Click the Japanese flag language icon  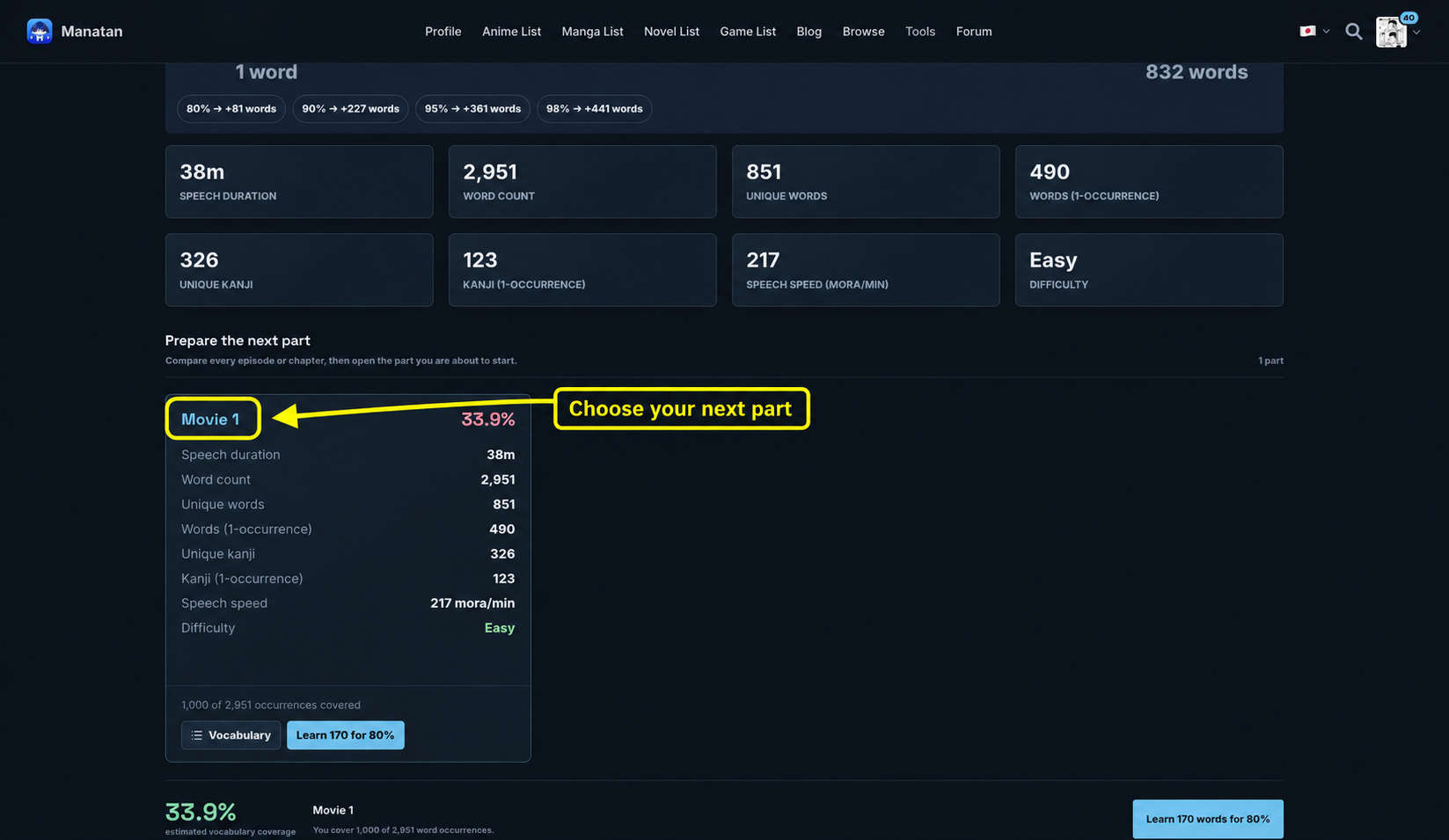[1308, 31]
